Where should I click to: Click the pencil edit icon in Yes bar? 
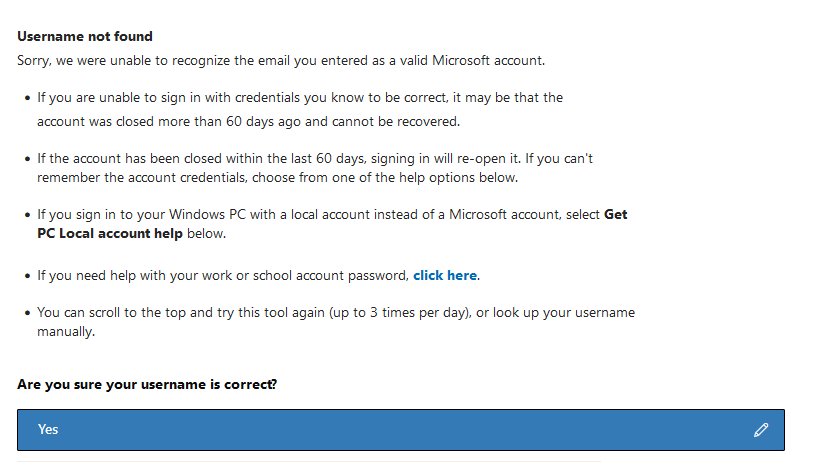[x=761, y=430]
